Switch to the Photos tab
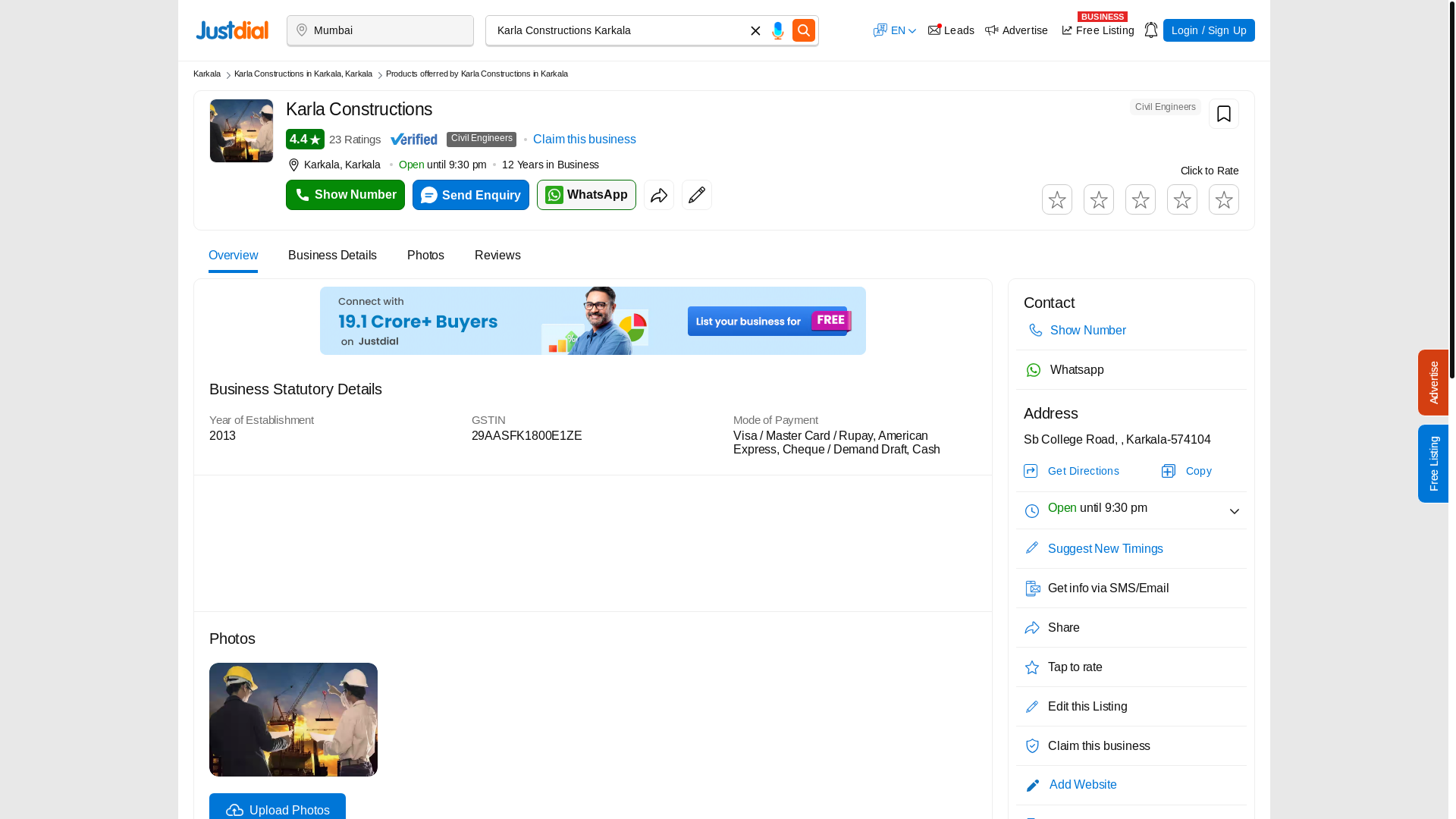1456x819 pixels. 425,256
